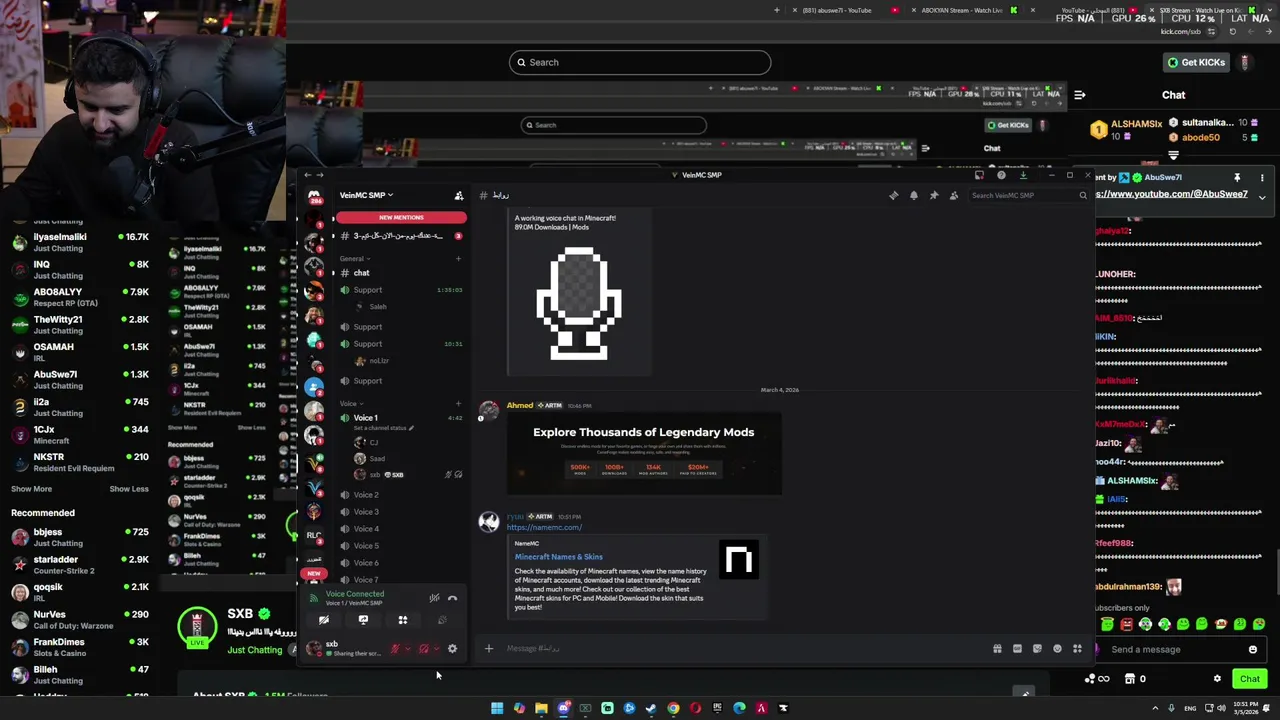Open Discord inbox icon in title bar
Screen dimensions: 1280x720
point(979,175)
